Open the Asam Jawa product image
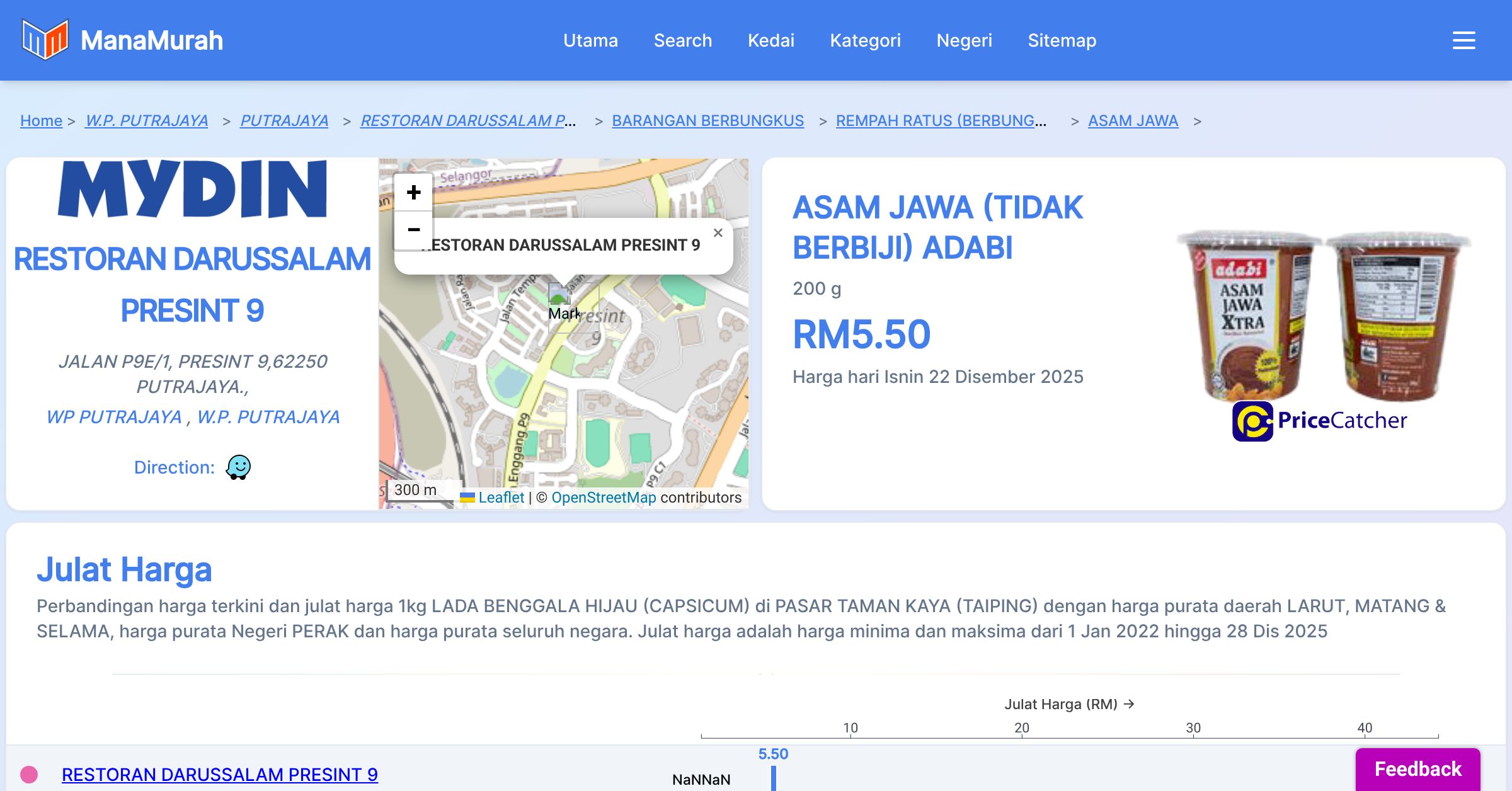The height and width of the screenshot is (791, 1512). point(1323,315)
